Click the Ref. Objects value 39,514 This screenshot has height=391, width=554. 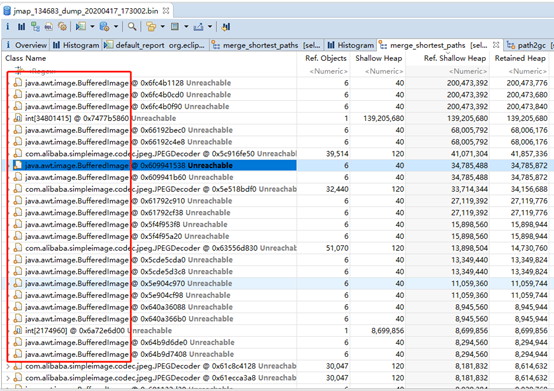pos(337,154)
